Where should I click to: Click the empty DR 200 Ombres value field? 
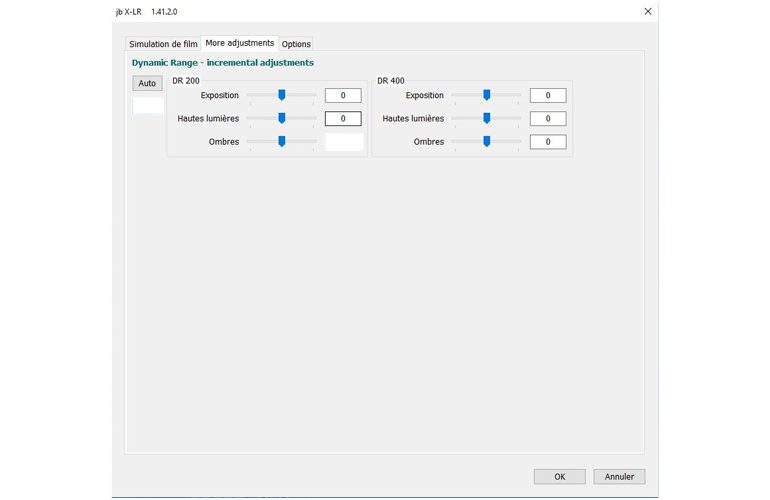point(343,142)
